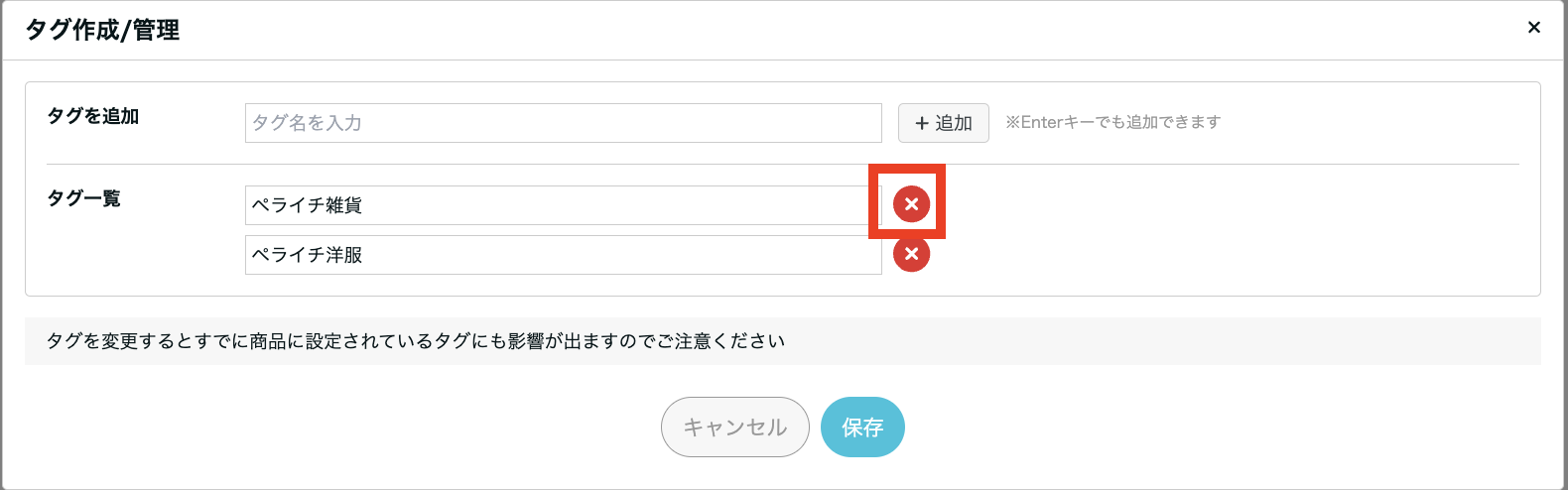Image resolution: width=1568 pixels, height=490 pixels.
Task: Cancel with the キャンセル button
Action: click(734, 428)
